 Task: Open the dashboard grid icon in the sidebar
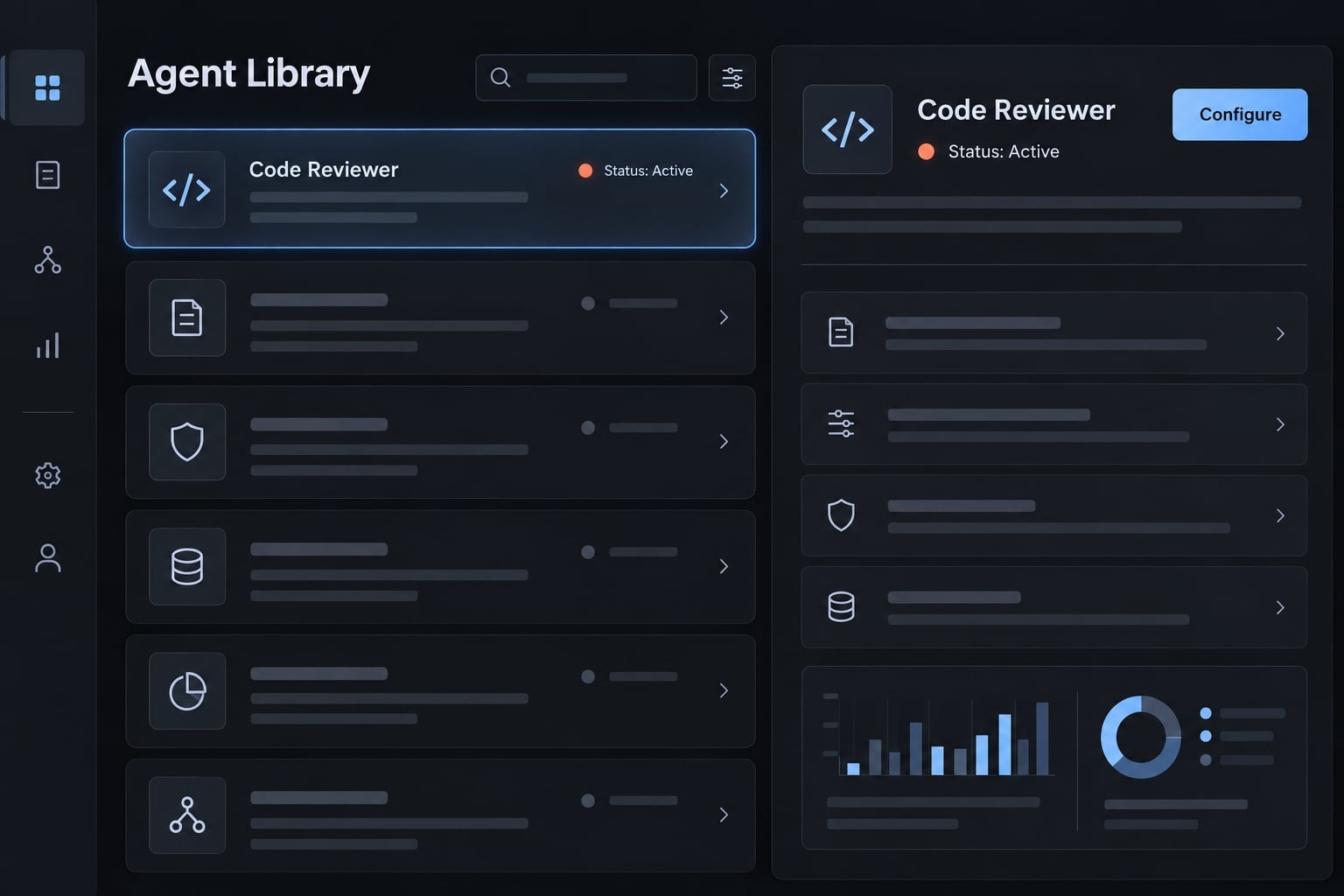pos(47,87)
